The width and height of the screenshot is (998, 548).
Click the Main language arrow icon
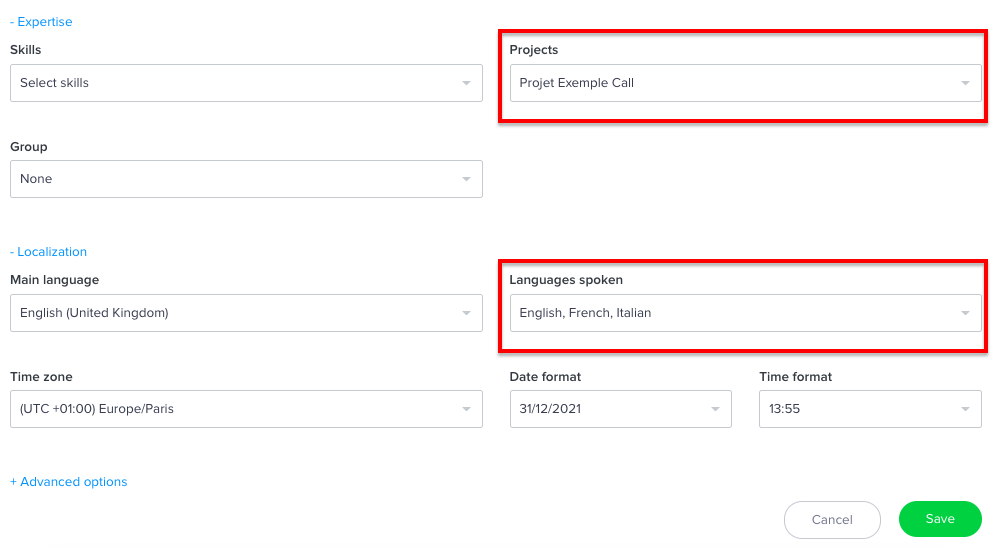pos(466,313)
